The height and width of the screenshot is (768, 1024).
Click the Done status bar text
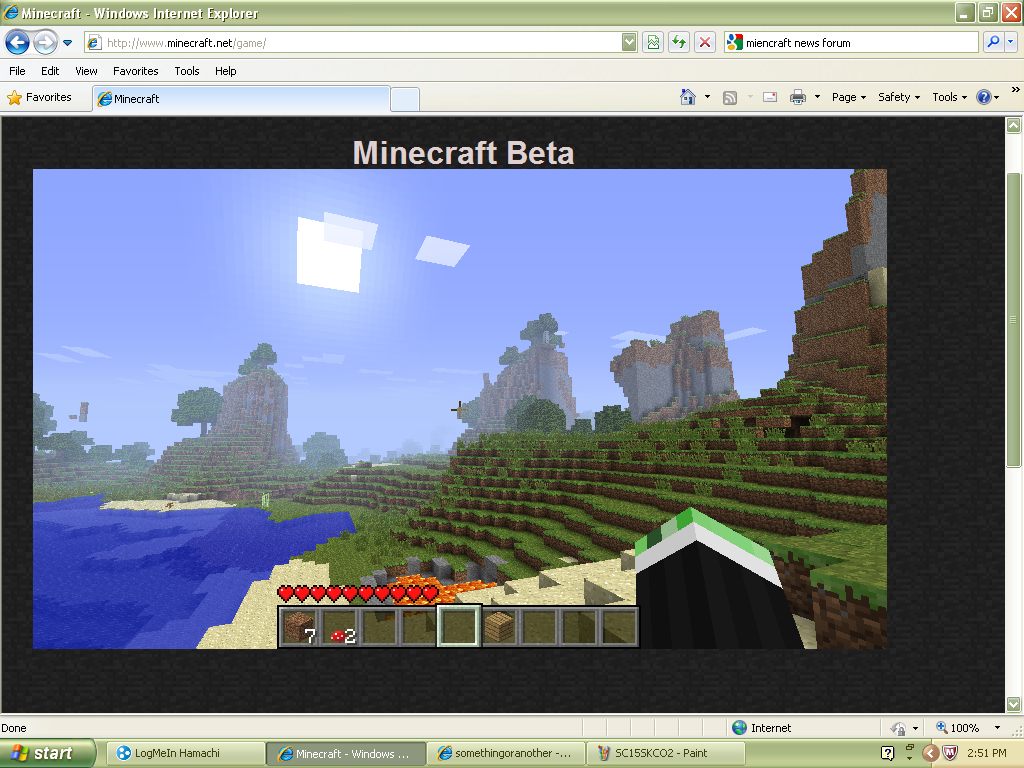coord(14,728)
